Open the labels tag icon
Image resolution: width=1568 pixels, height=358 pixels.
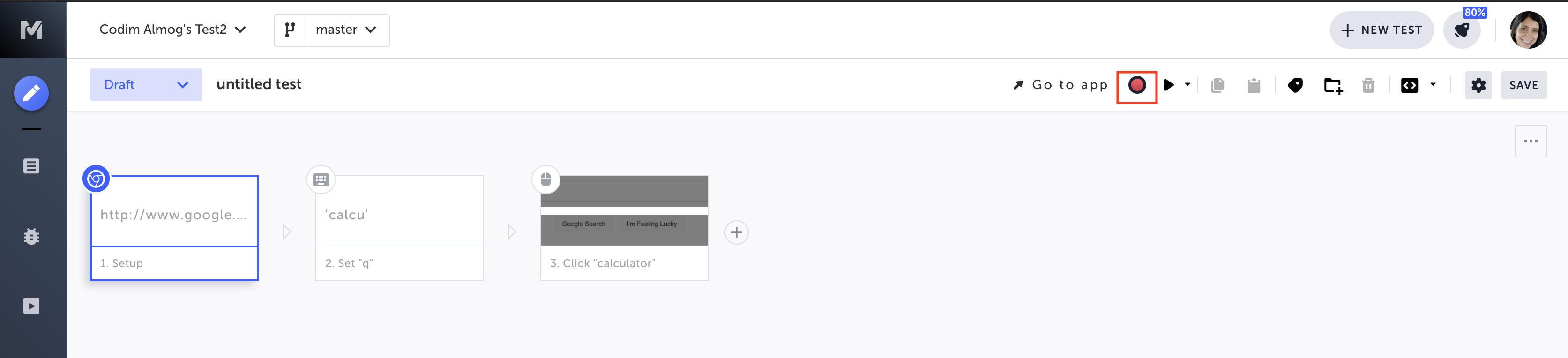pyautogui.click(x=1295, y=85)
